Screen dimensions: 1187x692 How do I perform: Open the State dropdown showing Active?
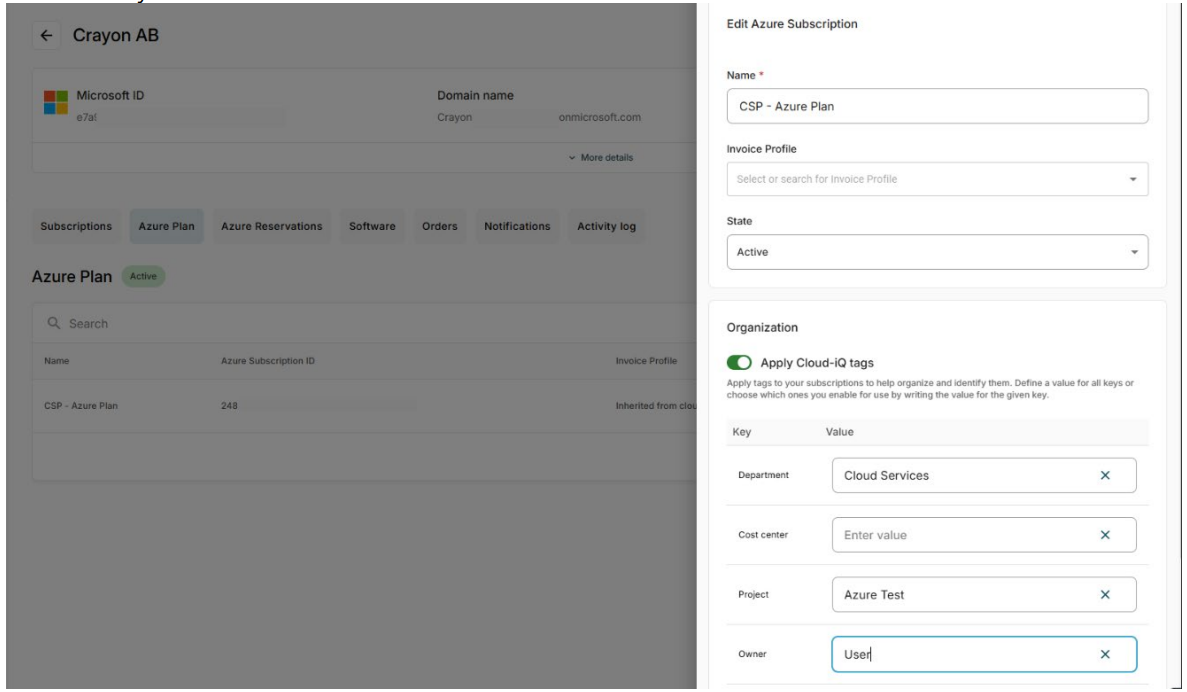click(x=937, y=252)
